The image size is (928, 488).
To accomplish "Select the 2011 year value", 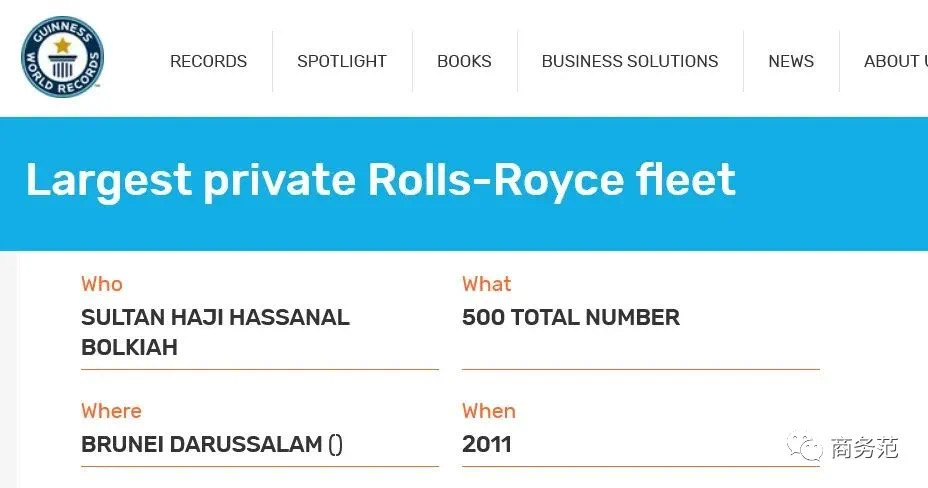I will 487,444.
